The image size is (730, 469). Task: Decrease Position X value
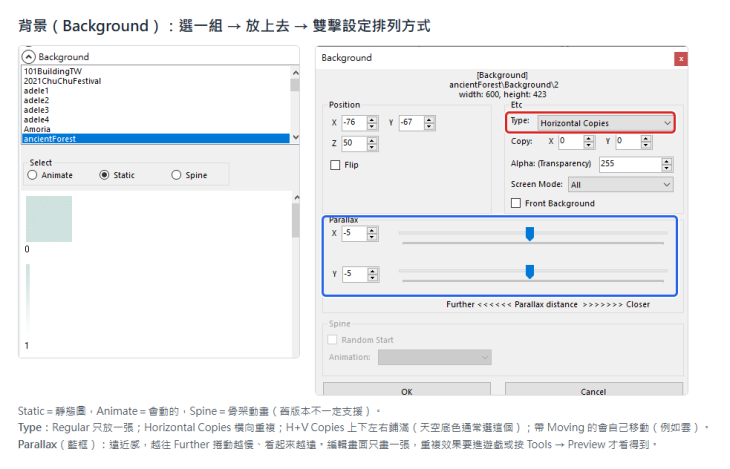pyautogui.click(x=372, y=126)
